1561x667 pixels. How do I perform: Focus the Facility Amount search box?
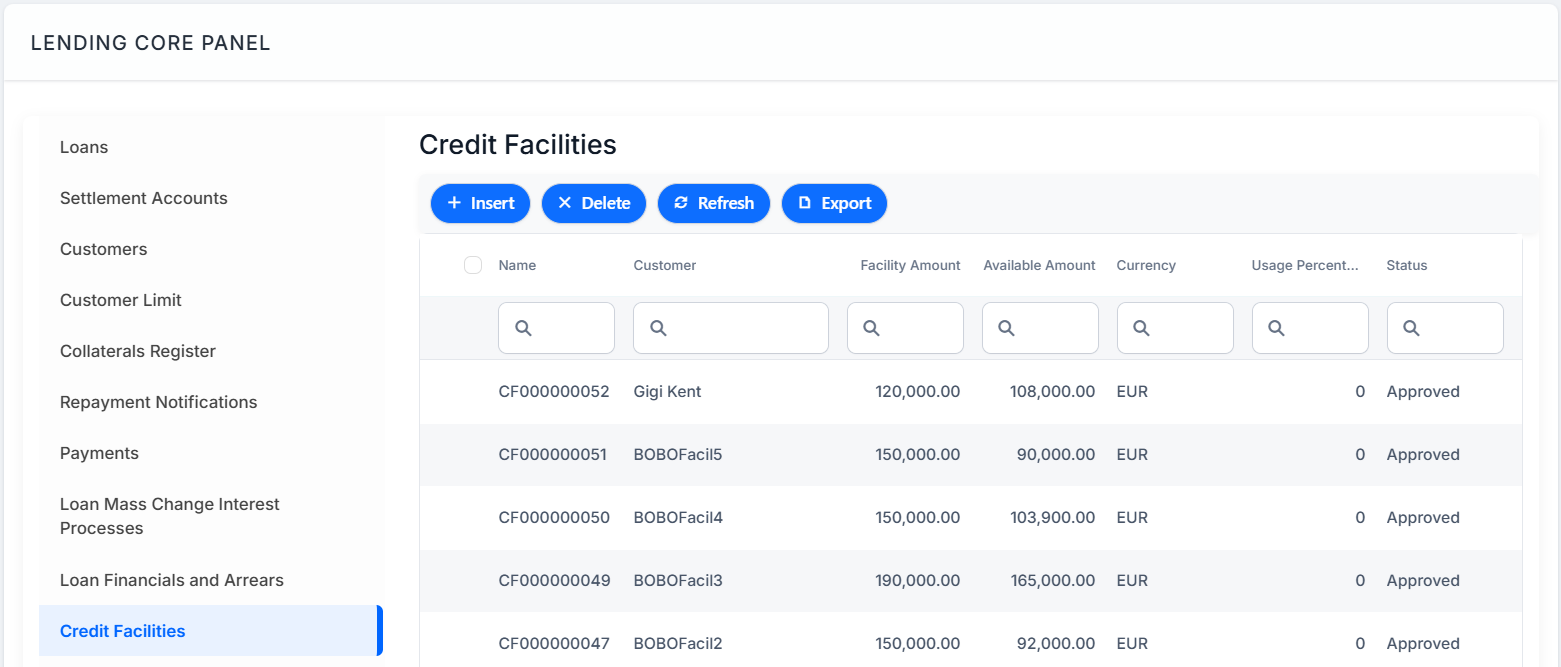coord(905,328)
